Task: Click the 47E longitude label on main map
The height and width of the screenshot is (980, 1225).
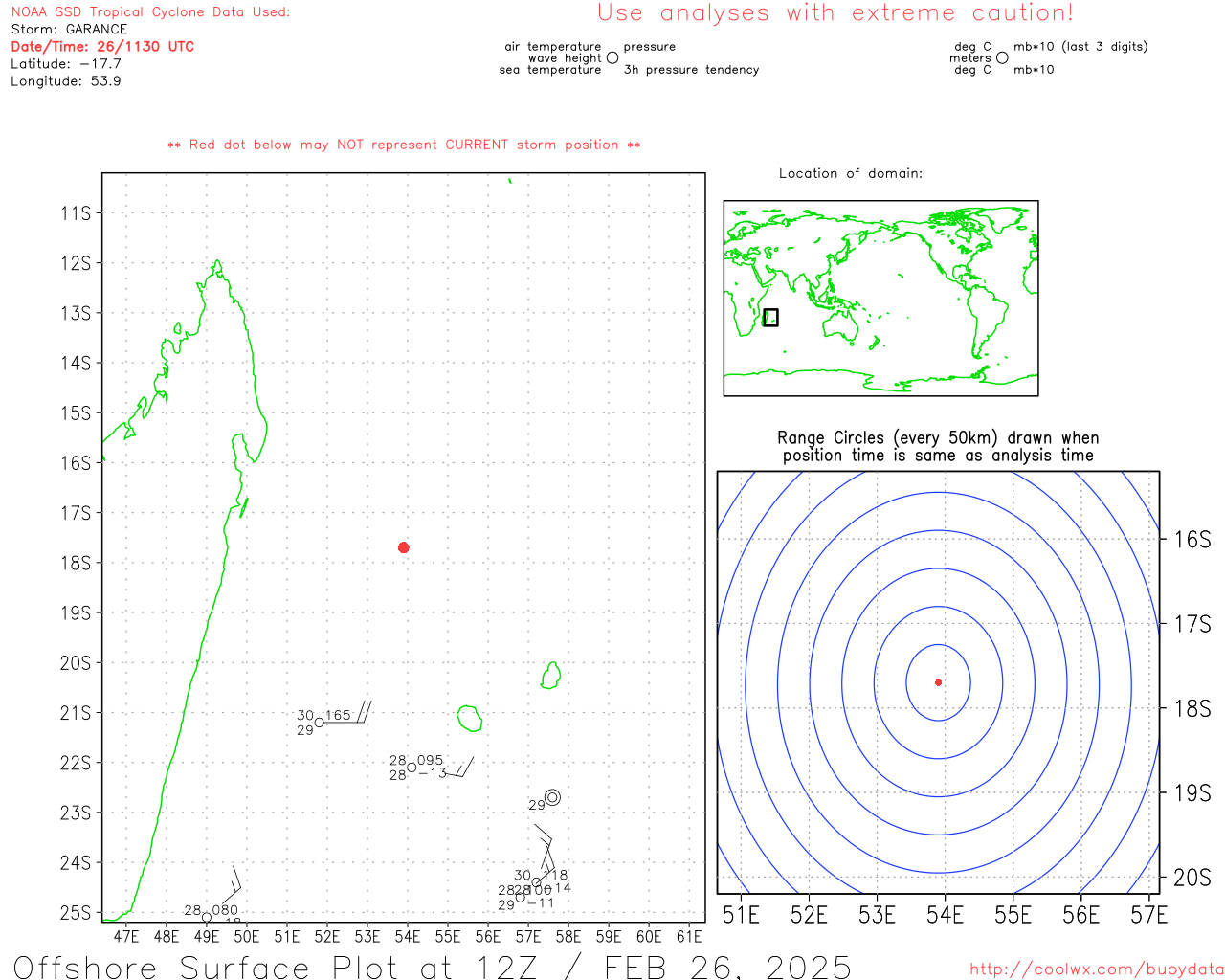Action: [126, 937]
